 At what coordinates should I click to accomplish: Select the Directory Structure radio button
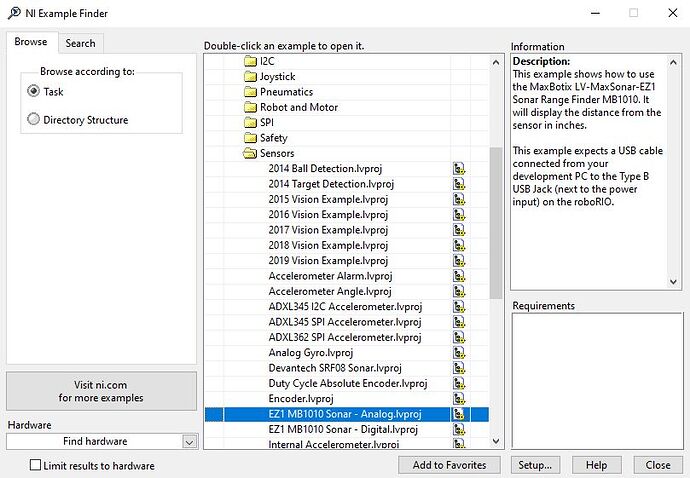pos(33,119)
